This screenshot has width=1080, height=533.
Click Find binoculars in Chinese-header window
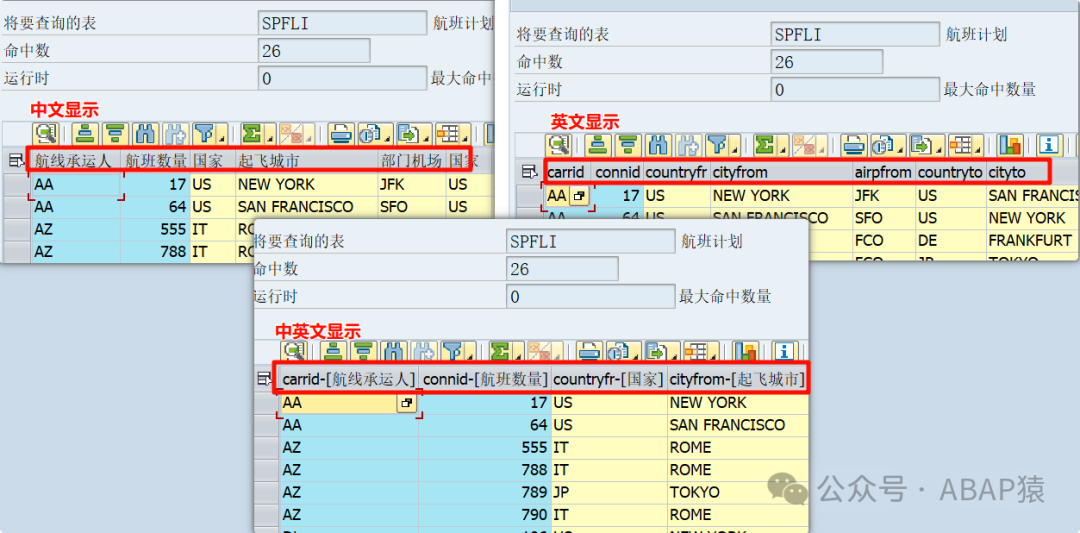pos(145,134)
